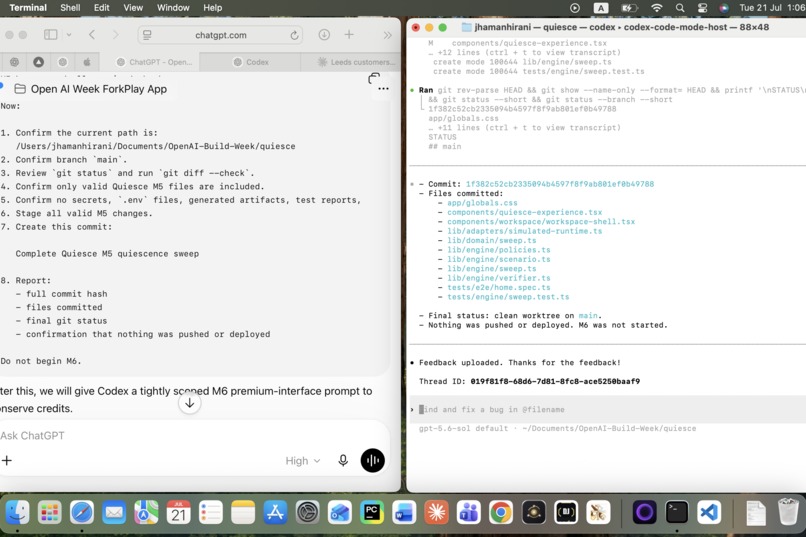Image resolution: width=806 pixels, height=537 pixels.
Task: Click app/globals.css in the committed files list
Action: 482,203
